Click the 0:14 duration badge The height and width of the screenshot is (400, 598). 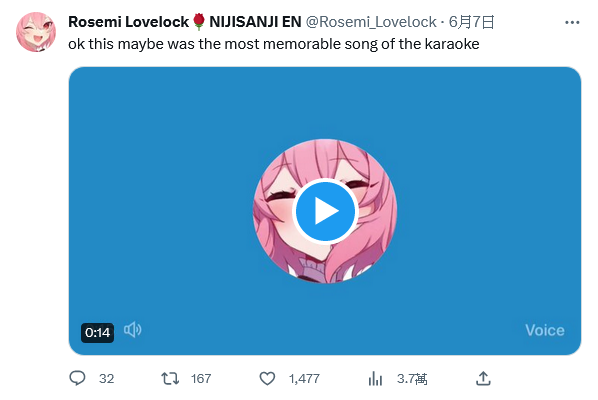point(97,333)
